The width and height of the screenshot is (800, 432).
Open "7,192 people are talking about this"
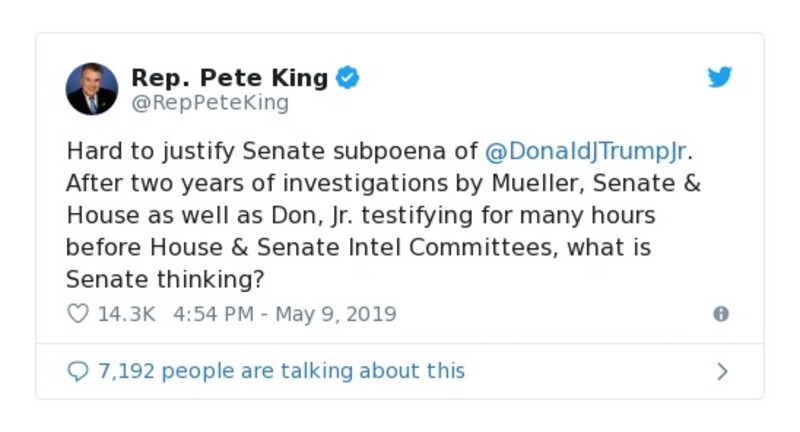(x=281, y=371)
